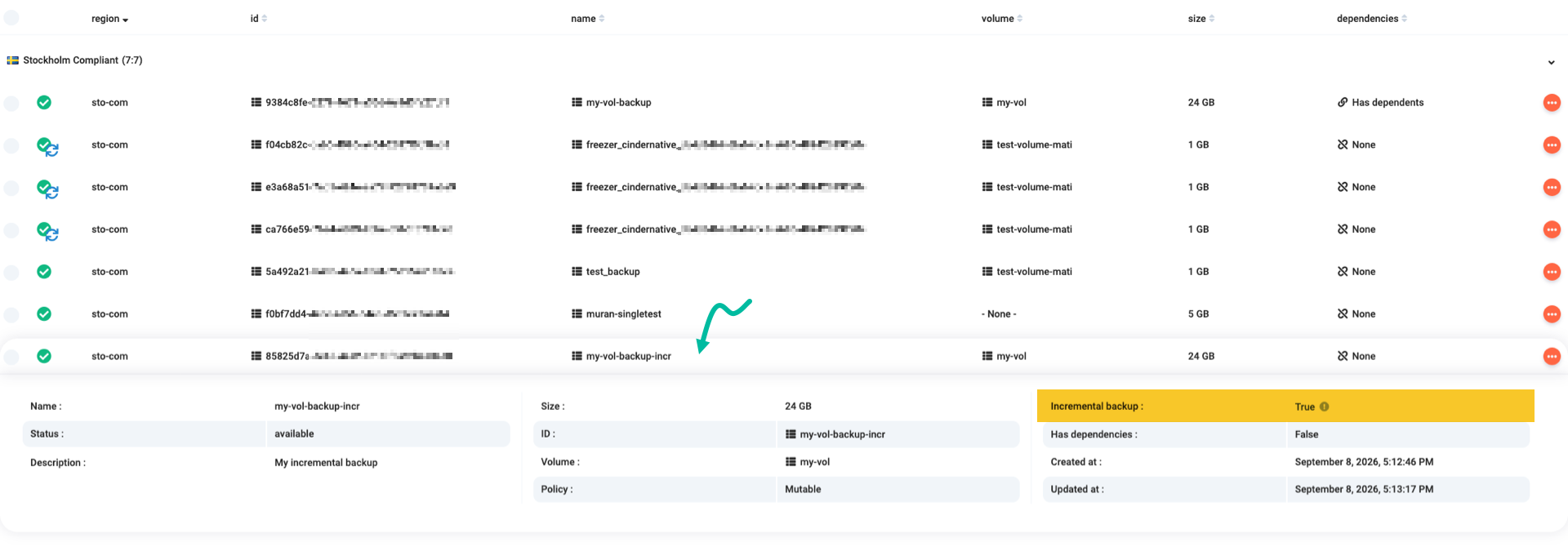Open my-vol volume link in my-vol-backup-incr row
Screen dimensions: 1568x547
click(1011, 357)
